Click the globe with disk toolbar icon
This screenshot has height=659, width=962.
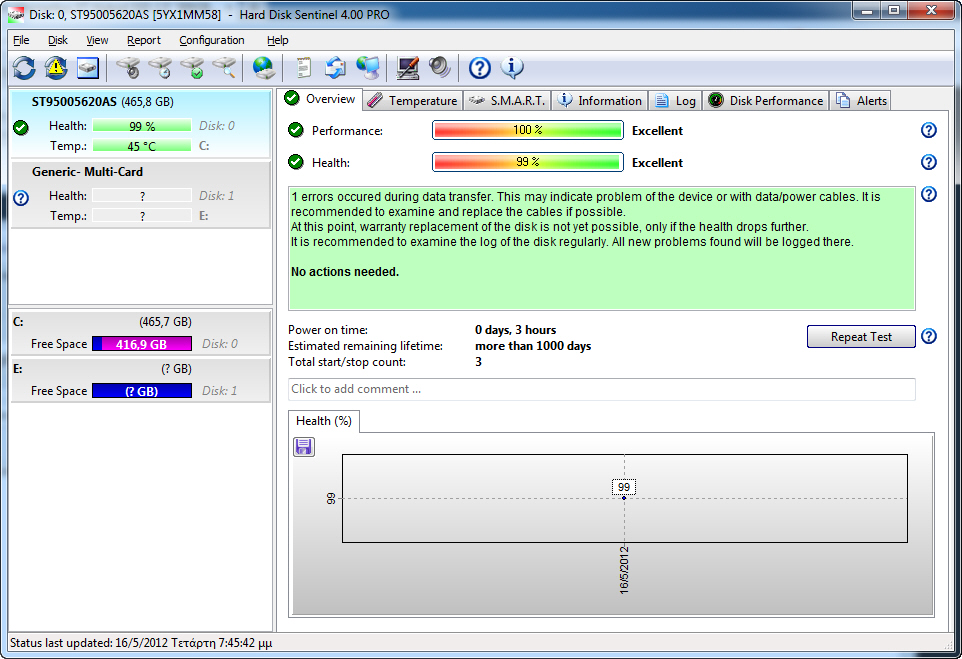tap(264, 67)
